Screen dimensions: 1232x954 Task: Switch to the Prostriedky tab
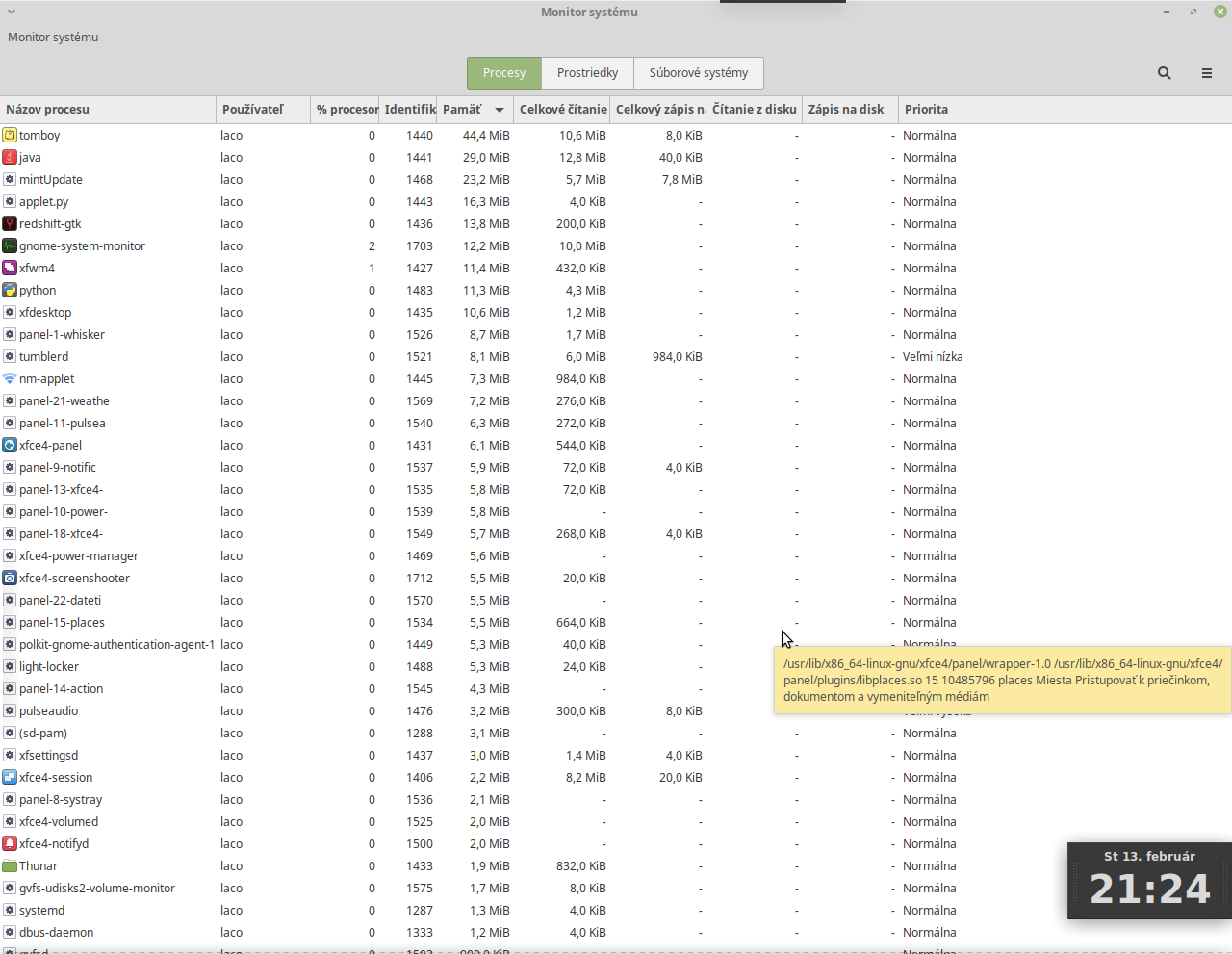pyautogui.click(x=587, y=73)
